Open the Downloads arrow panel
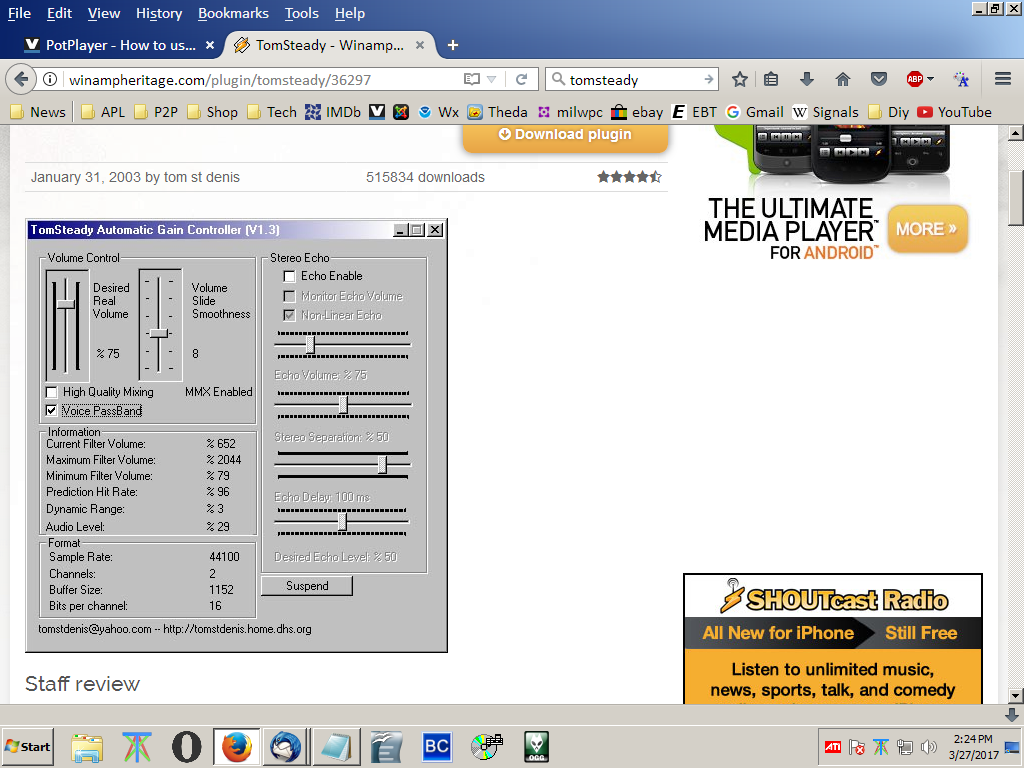The image size is (1024, 768). tap(807, 80)
